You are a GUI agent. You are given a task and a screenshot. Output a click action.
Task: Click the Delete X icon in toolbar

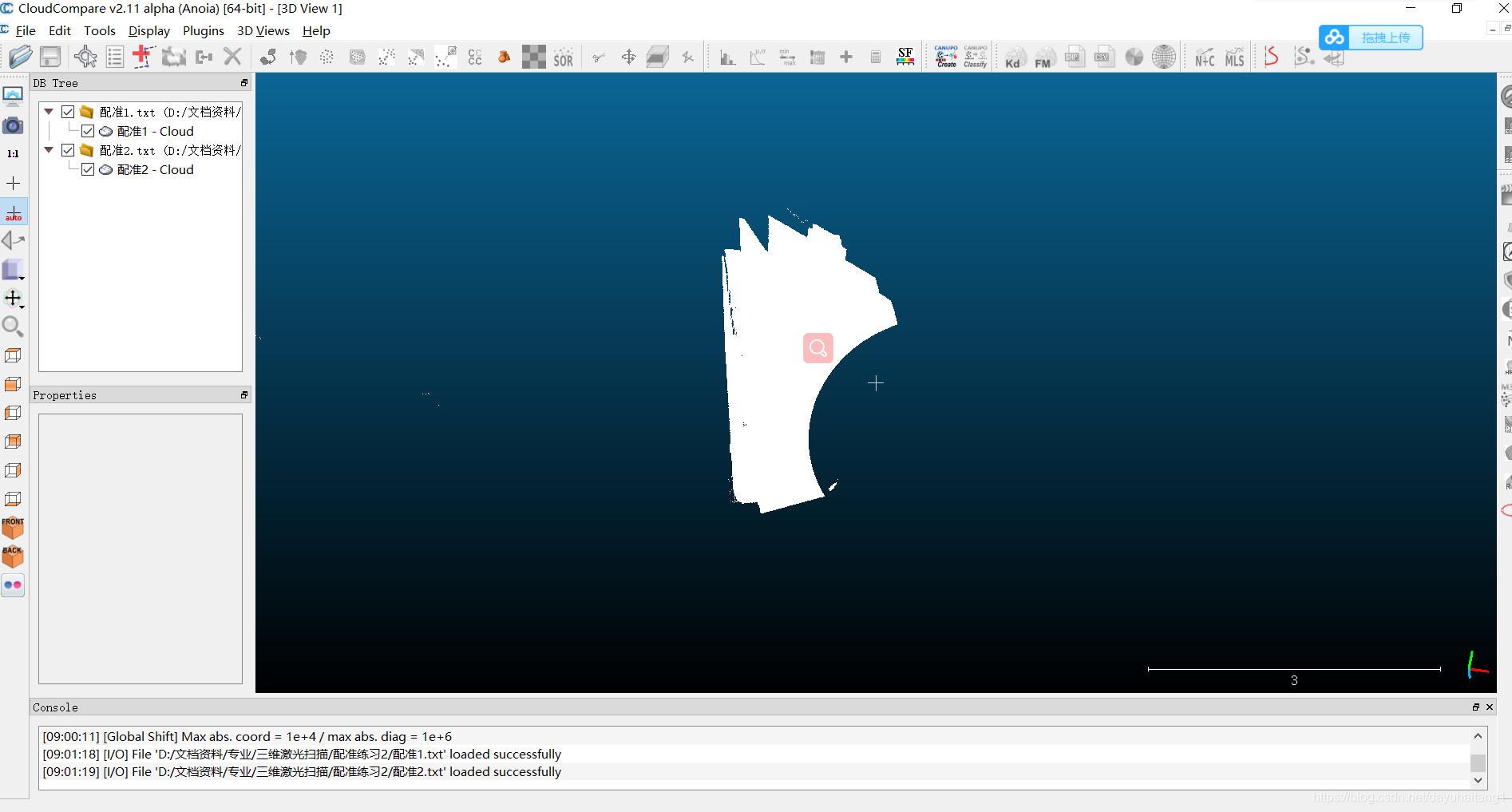tap(232, 57)
